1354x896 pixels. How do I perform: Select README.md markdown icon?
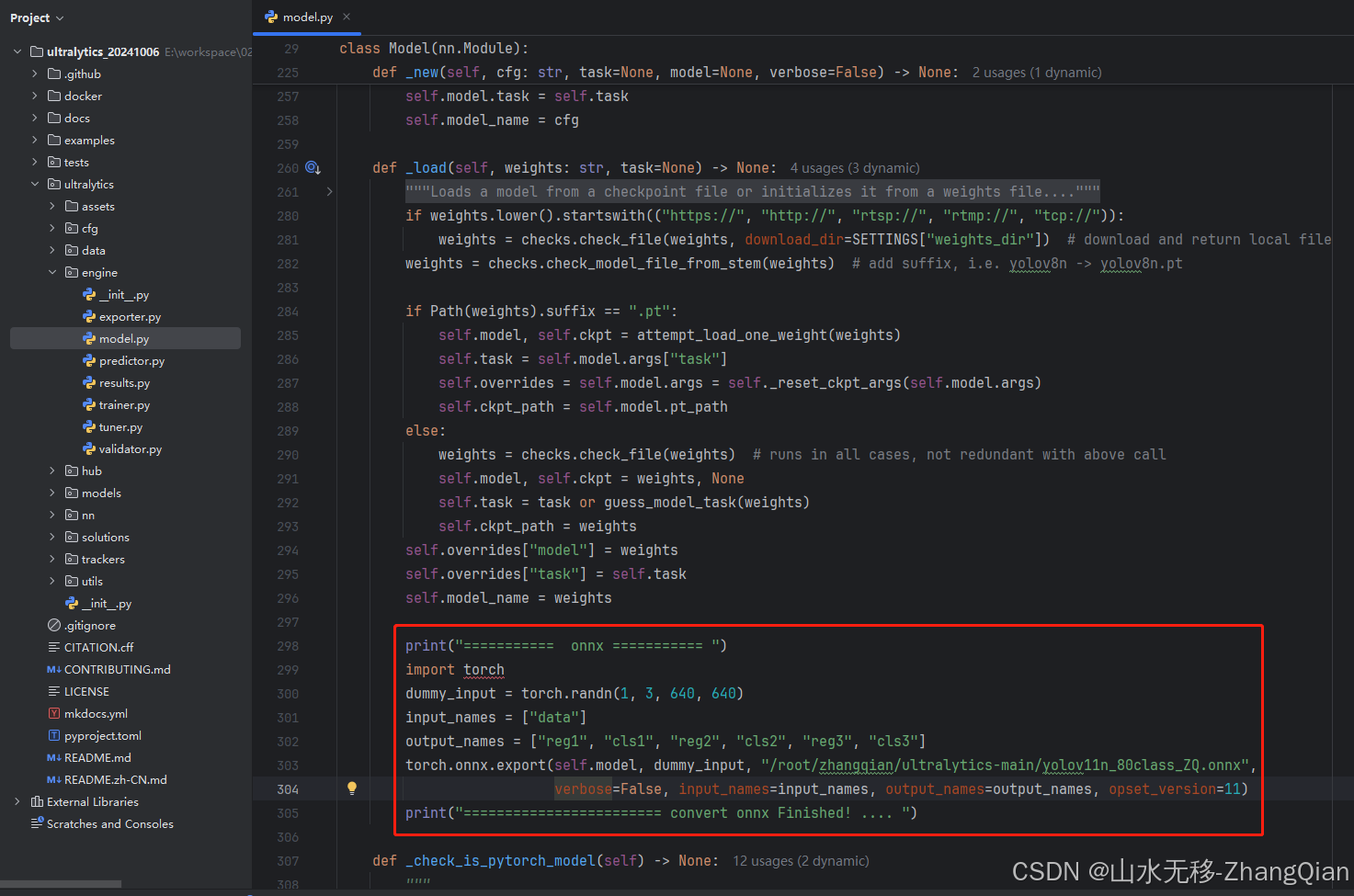click(x=54, y=757)
